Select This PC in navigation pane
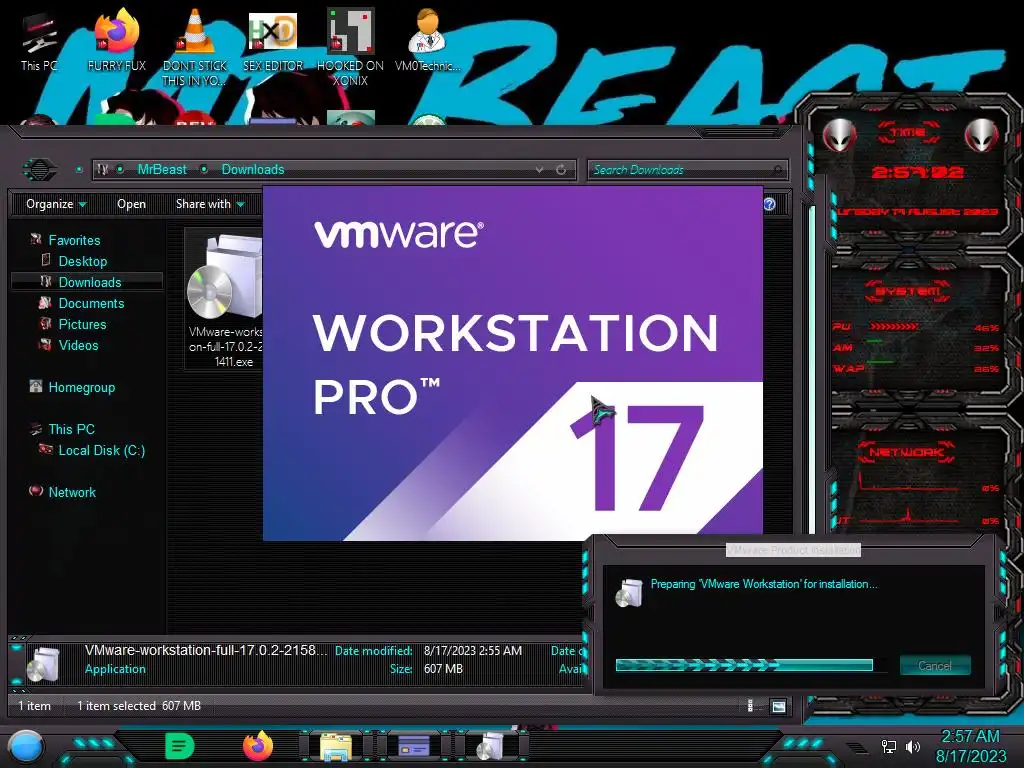This screenshot has height=768, width=1024. tap(71, 429)
